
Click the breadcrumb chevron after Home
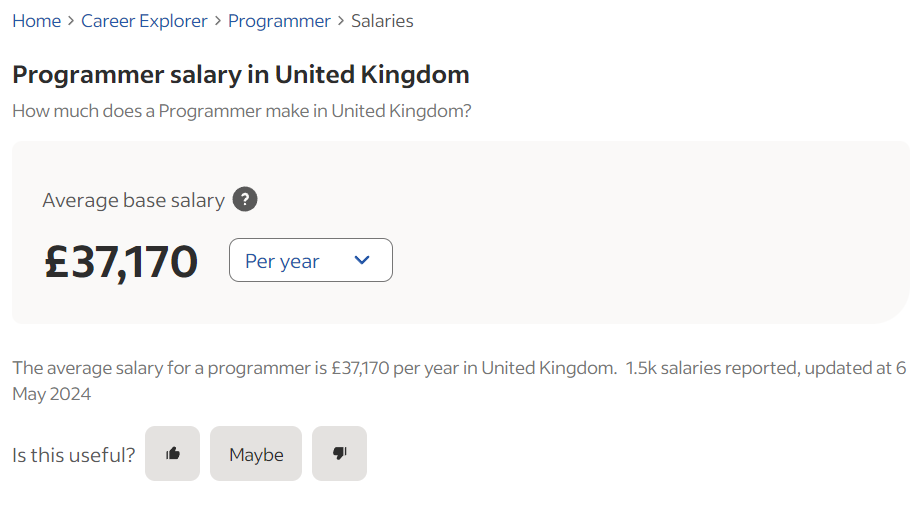click(x=71, y=21)
